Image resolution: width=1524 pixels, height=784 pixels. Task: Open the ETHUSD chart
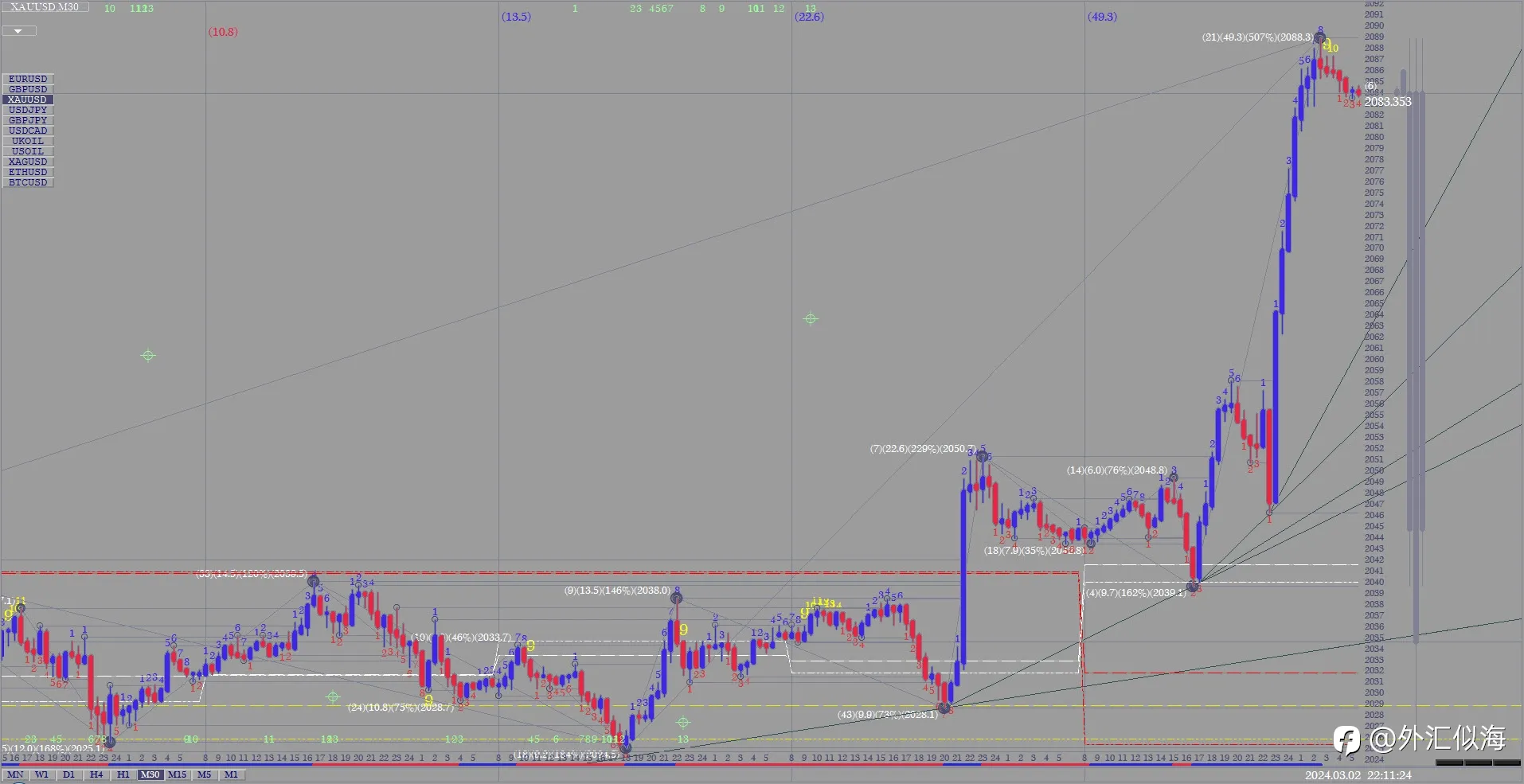[28, 172]
